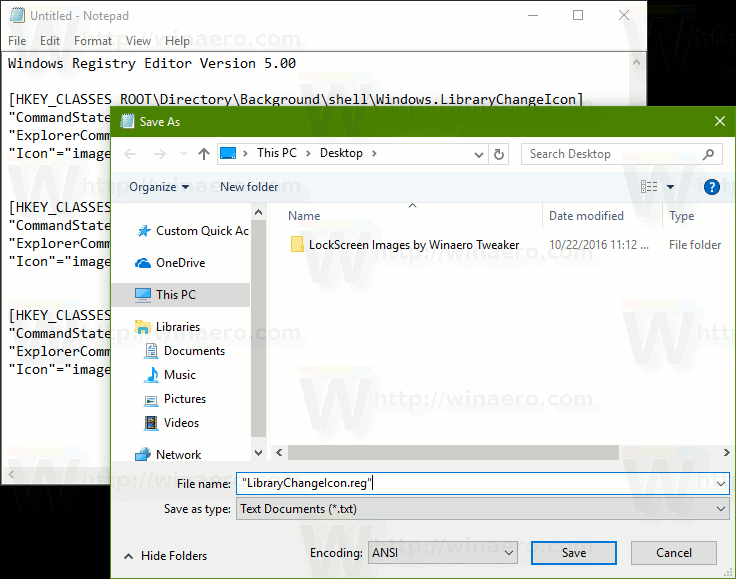This screenshot has height=579, width=736.
Task: Click the LockScreen Images folder icon
Action: coord(297,244)
